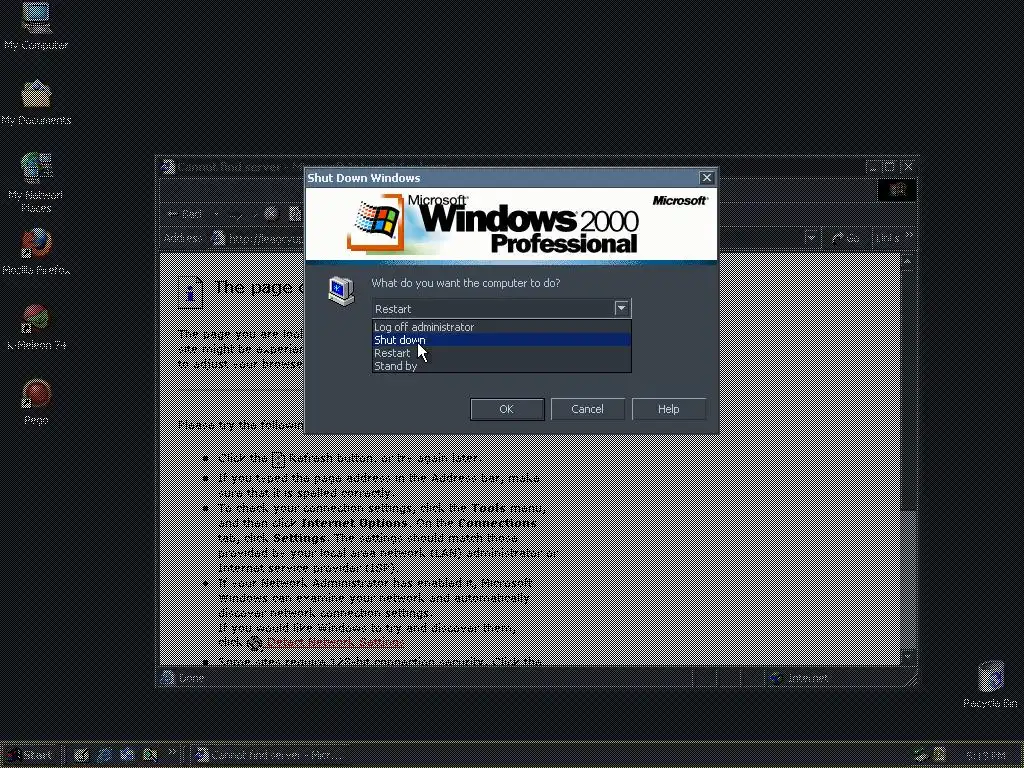Click the IE throbber logo
The height and width of the screenshot is (768, 1024).
(896, 190)
